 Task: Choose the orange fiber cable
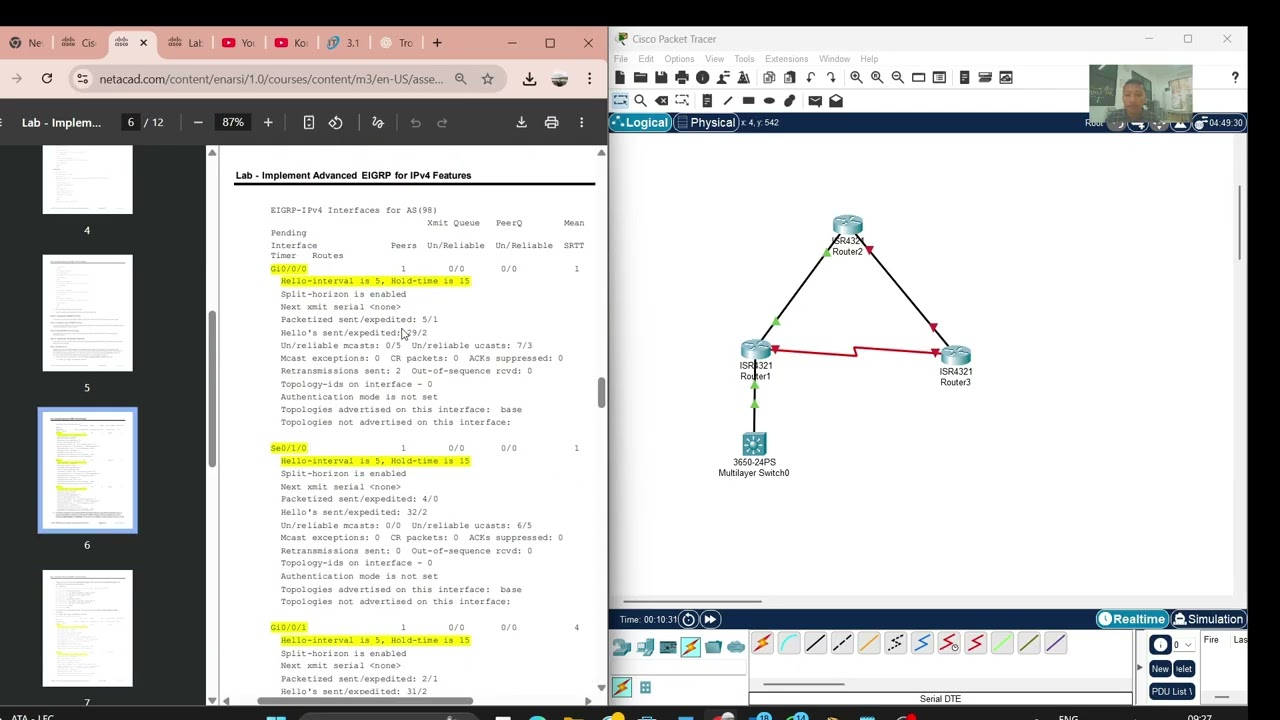(868, 644)
